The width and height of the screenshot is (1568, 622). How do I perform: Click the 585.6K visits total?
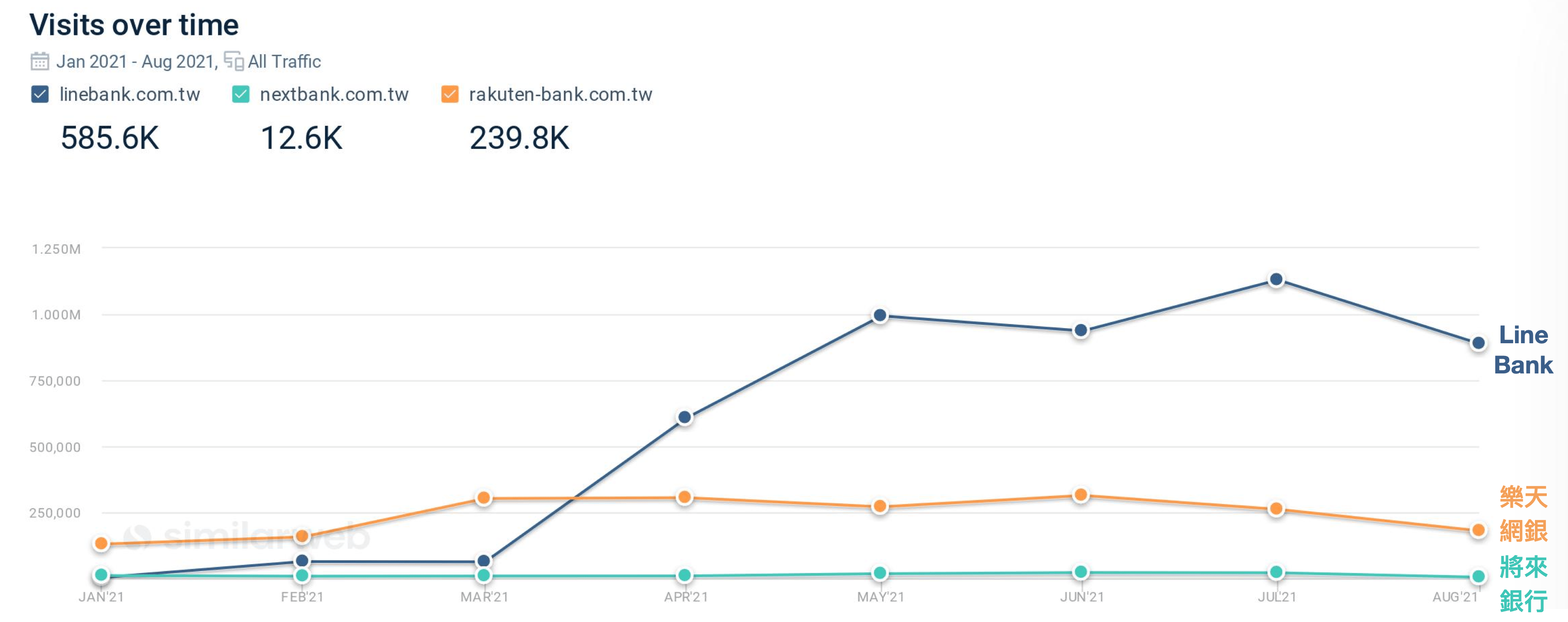point(109,138)
